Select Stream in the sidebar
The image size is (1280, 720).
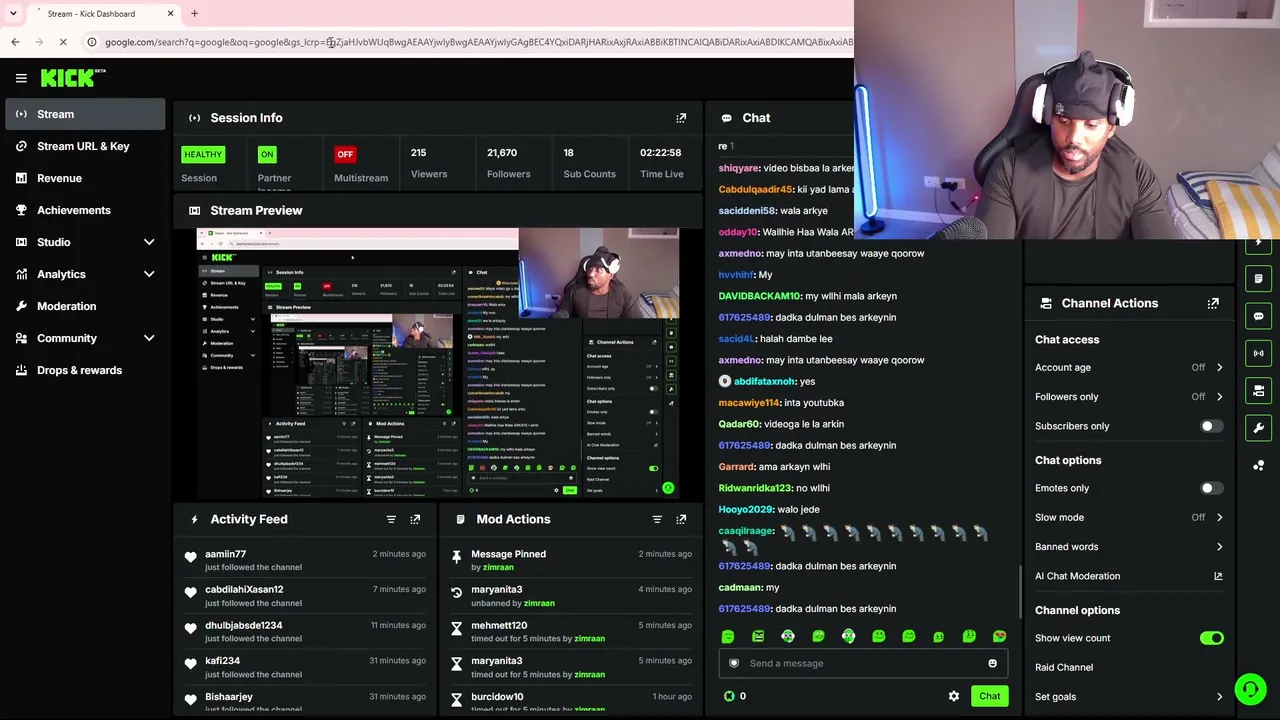click(x=85, y=114)
